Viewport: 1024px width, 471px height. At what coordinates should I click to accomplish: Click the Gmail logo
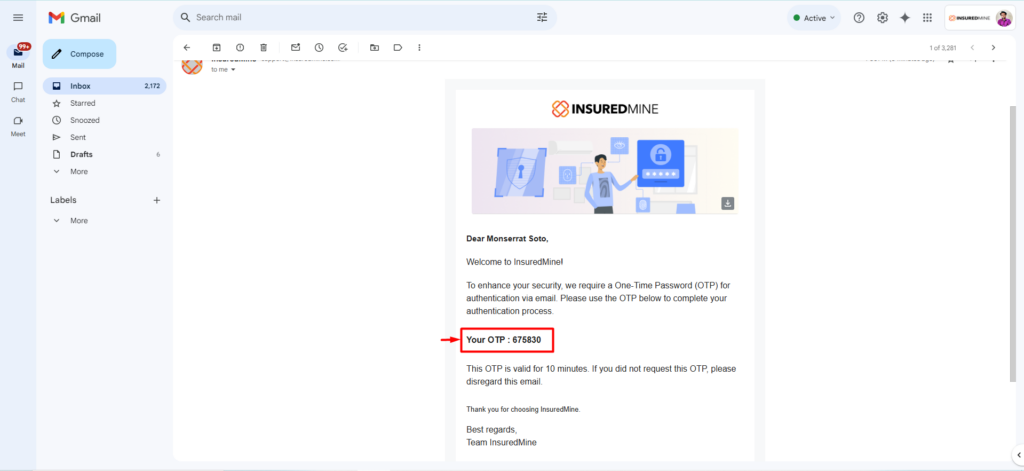[73, 18]
